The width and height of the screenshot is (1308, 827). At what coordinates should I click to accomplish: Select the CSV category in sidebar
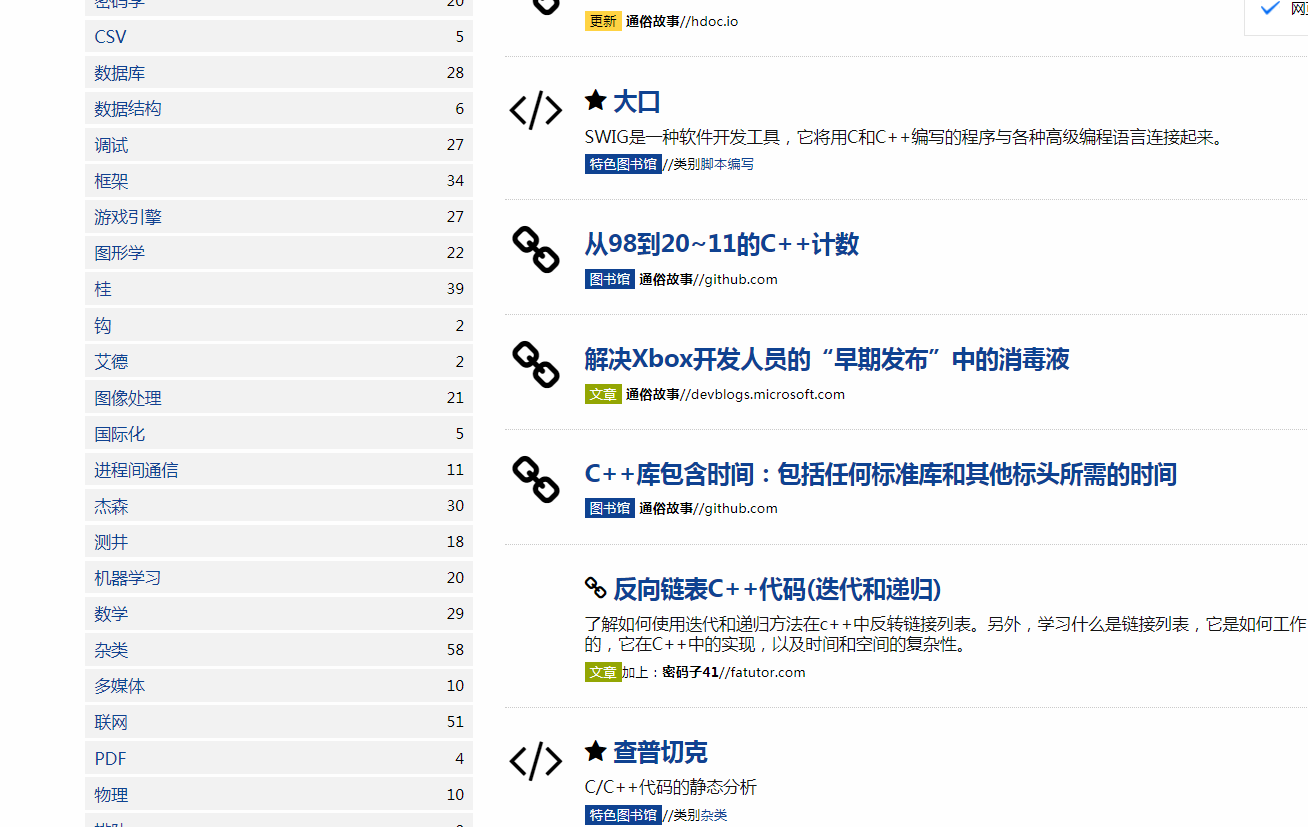[279, 37]
